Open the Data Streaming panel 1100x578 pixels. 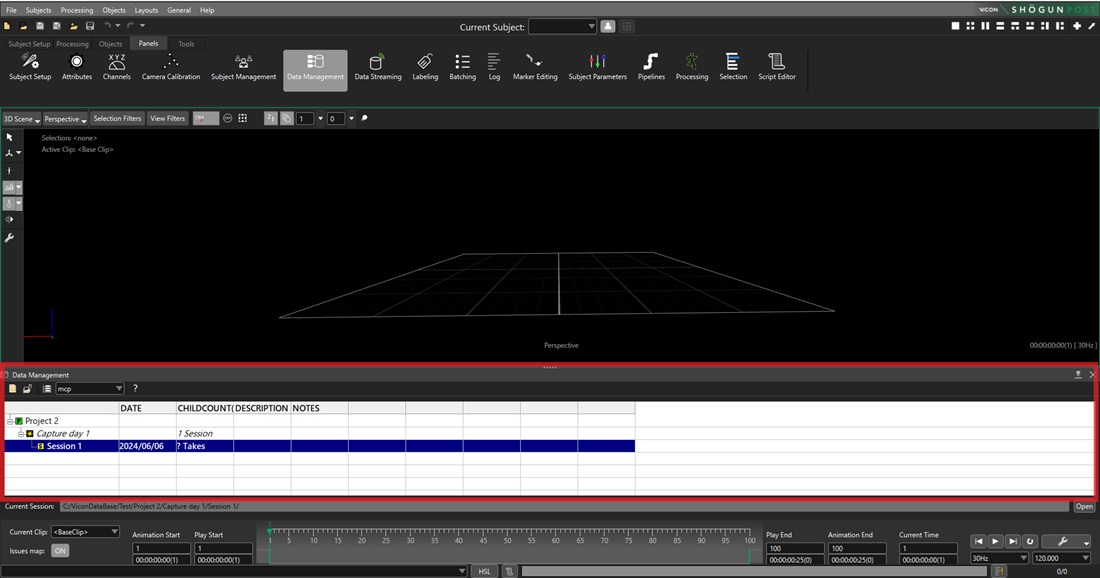click(377, 67)
